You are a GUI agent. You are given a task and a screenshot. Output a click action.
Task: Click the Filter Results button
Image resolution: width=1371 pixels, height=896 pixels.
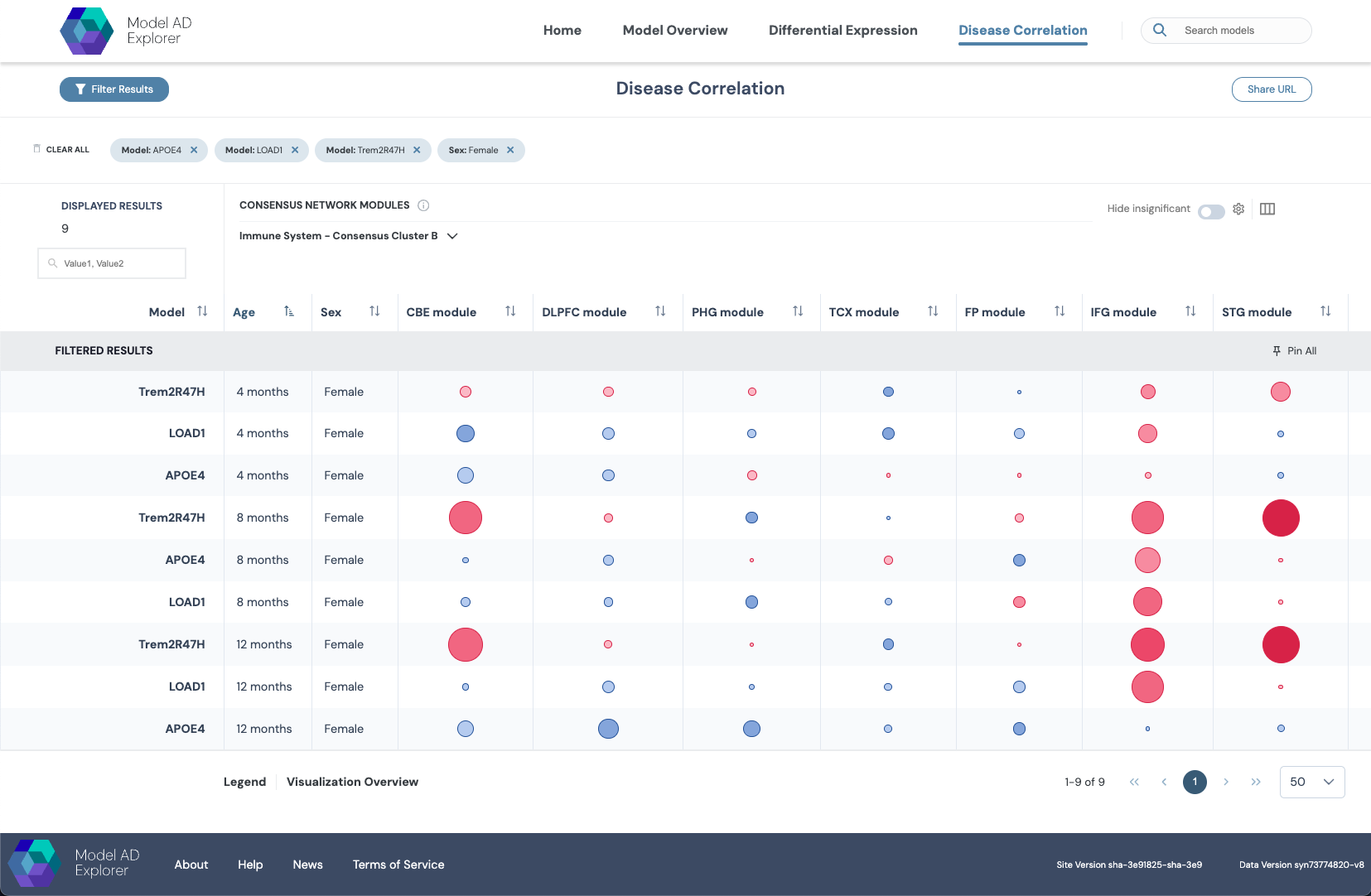(x=114, y=89)
